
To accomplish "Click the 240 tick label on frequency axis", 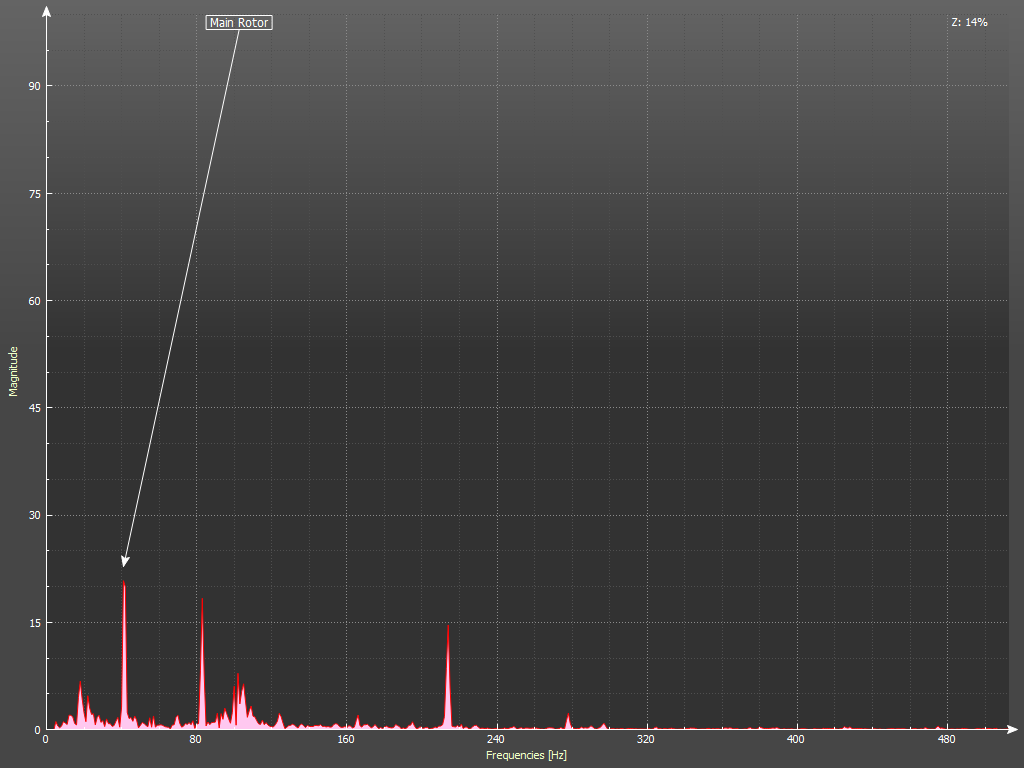I will point(496,740).
